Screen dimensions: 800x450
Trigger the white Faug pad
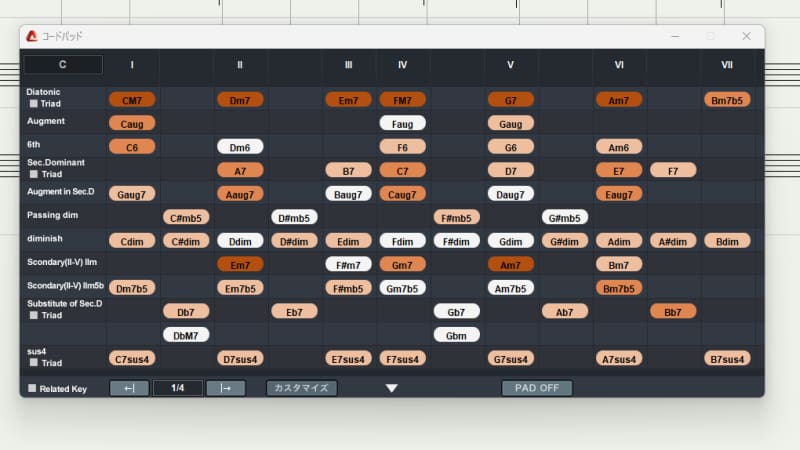click(402, 123)
